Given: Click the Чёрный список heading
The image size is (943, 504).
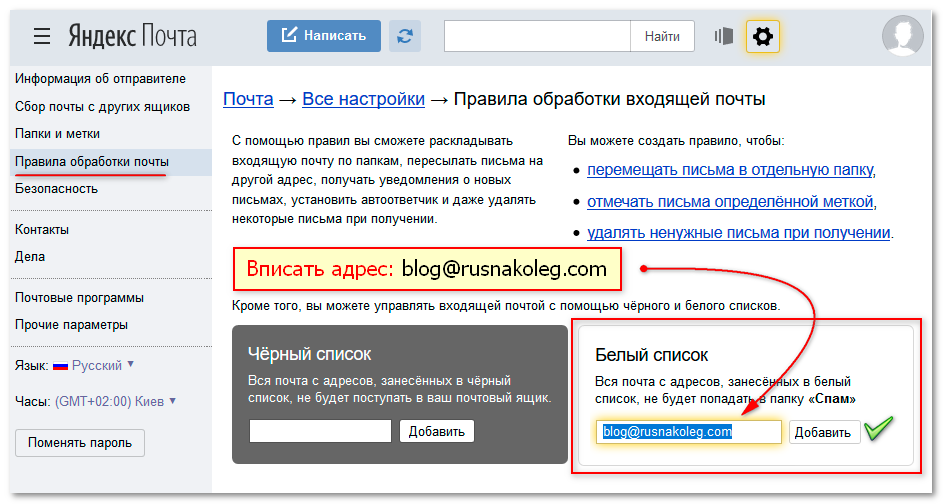Looking at the screenshot, I should [x=310, y=354].
